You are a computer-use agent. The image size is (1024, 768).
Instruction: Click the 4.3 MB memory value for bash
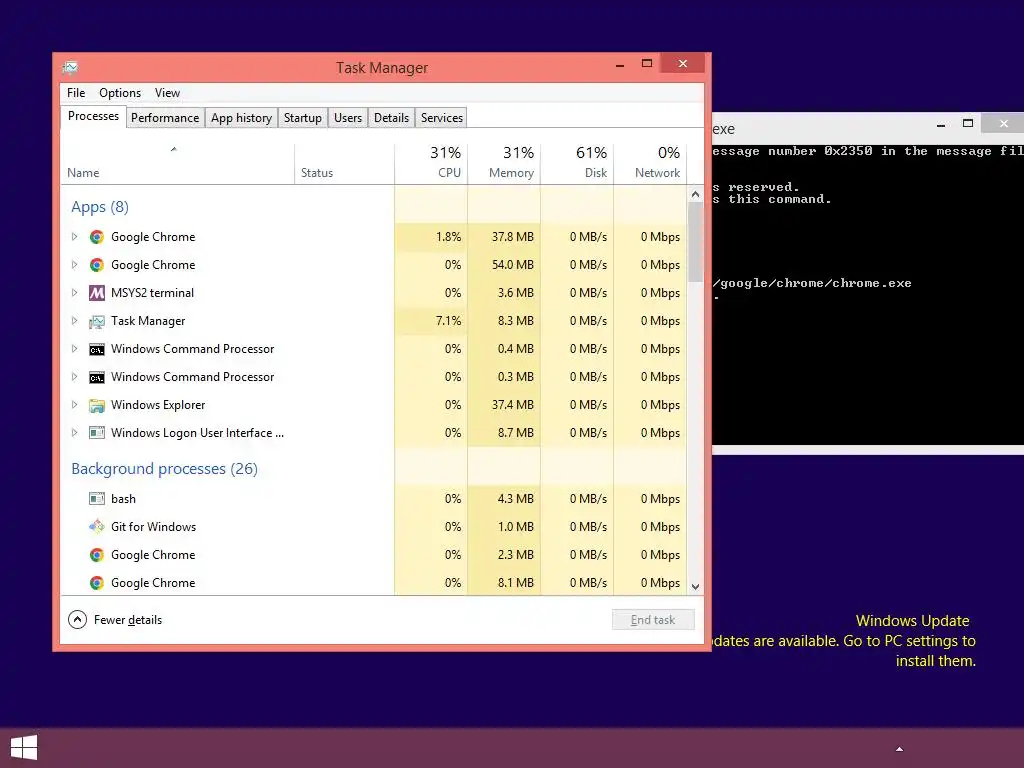[515, 498]
